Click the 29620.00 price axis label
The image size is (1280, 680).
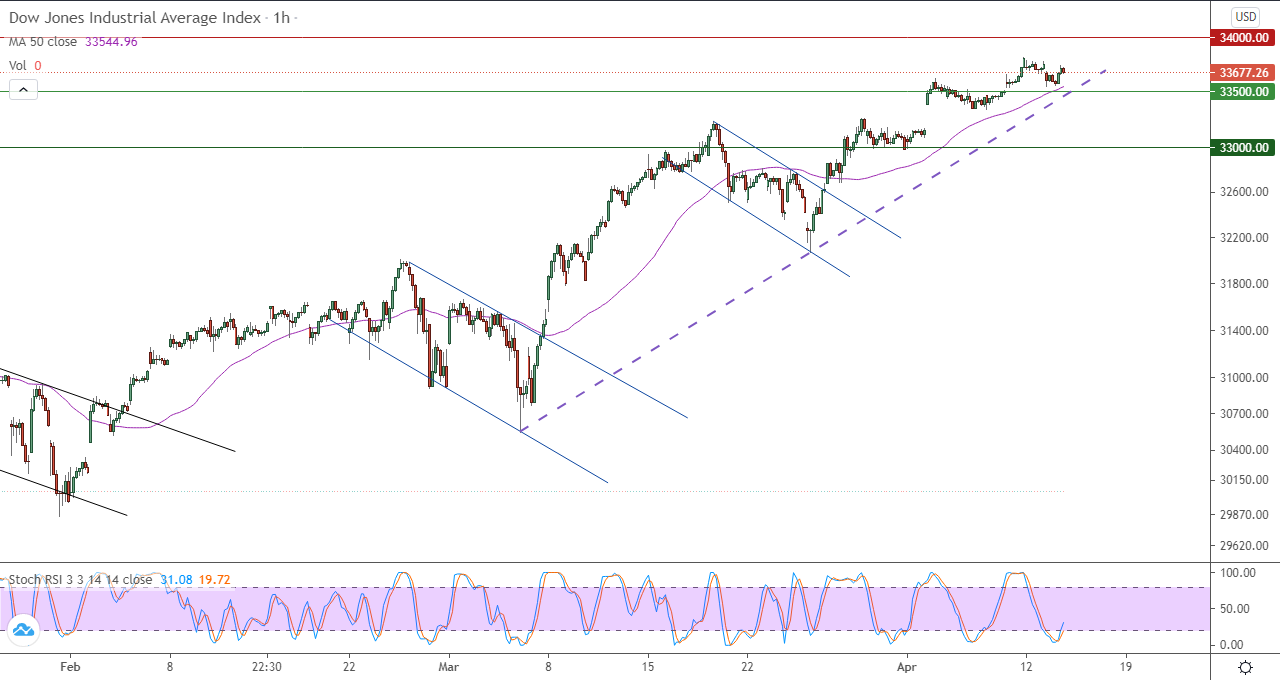click(1244, 546)
